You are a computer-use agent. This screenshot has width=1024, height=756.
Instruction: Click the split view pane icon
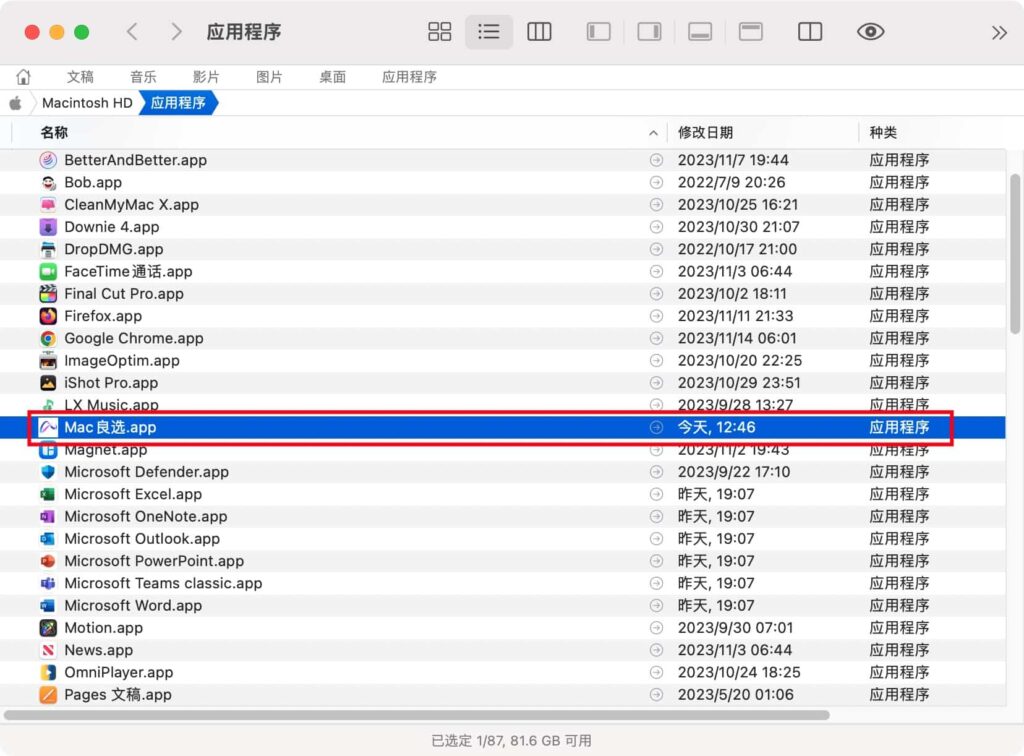click(809, 31)
